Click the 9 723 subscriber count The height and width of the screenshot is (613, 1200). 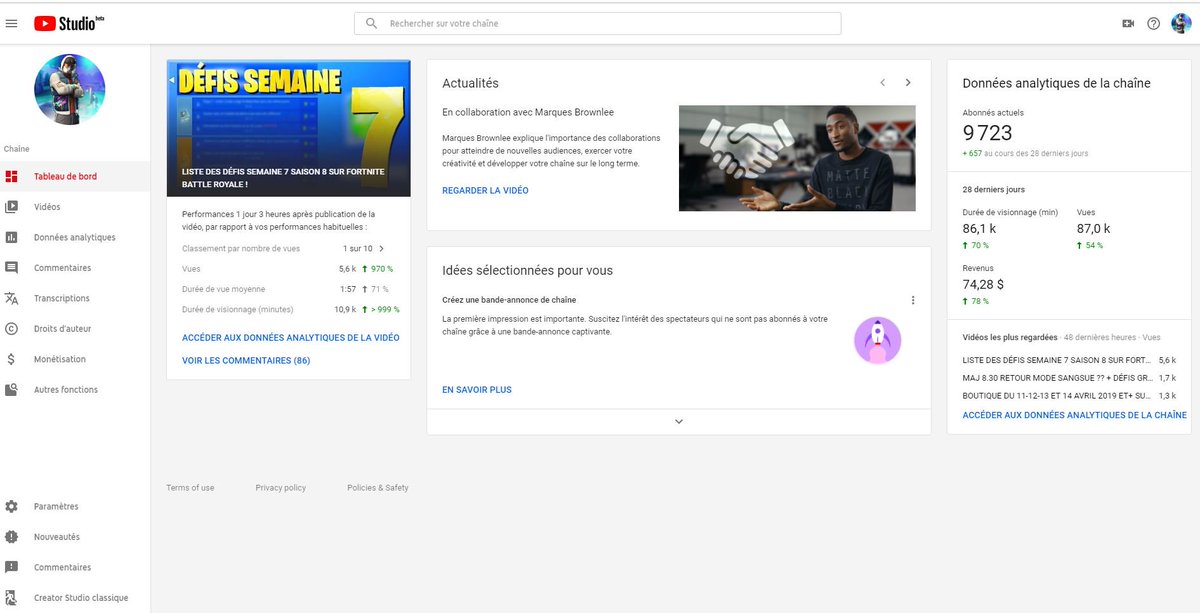point(987,133)
